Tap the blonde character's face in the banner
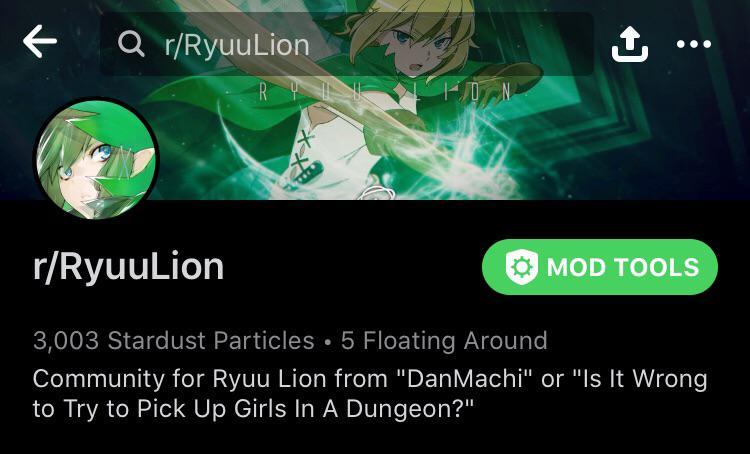 coord(420,44)
